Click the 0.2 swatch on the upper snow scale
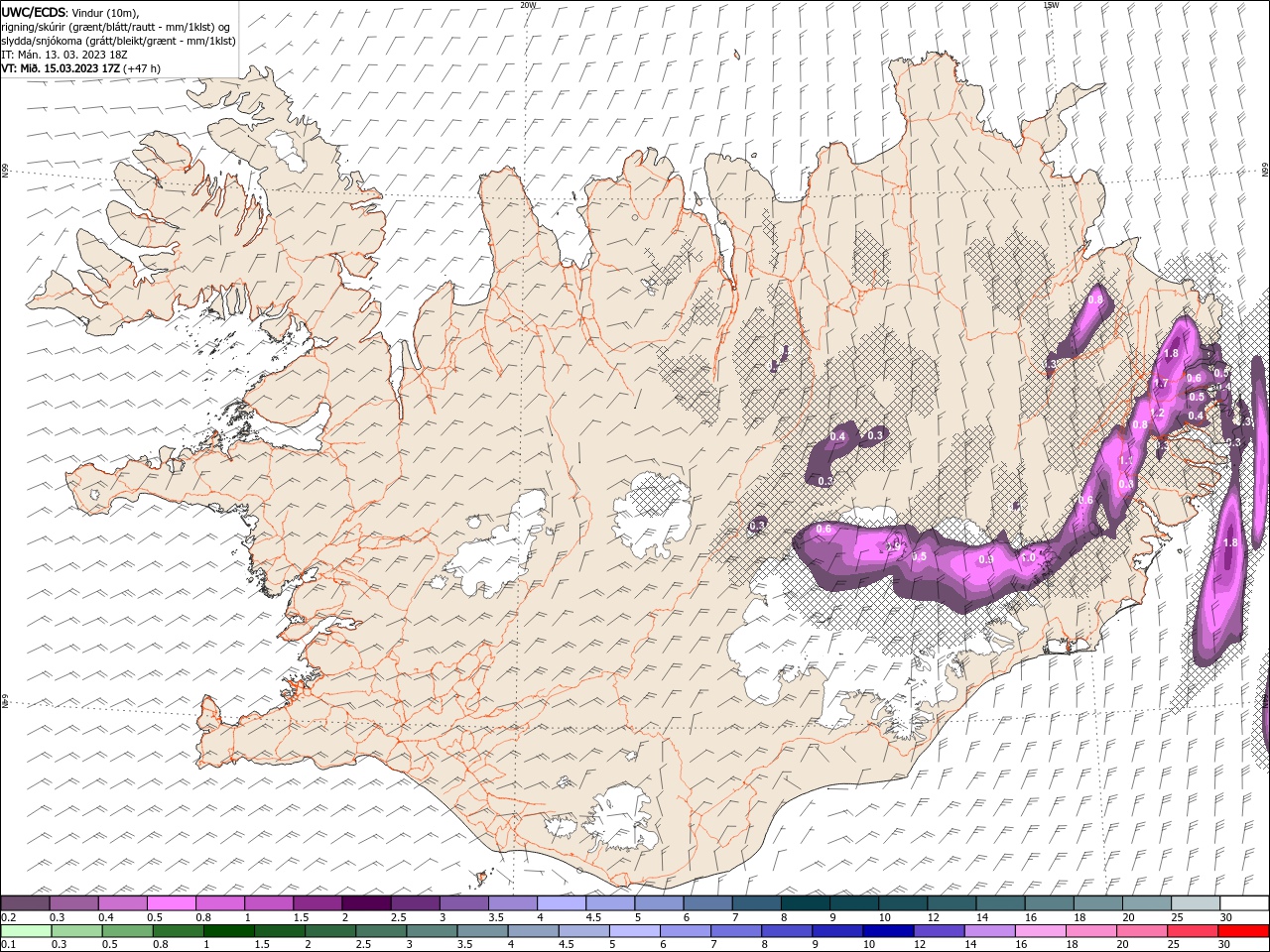The image size is (1270, 952). point(25,903)
